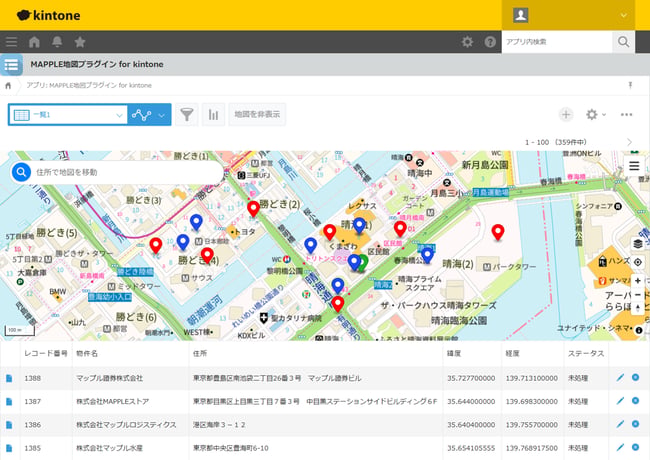Viewport: 650px width, 460px height.
Task: Edit record 1387 with pencil icon
Action: 620,401
